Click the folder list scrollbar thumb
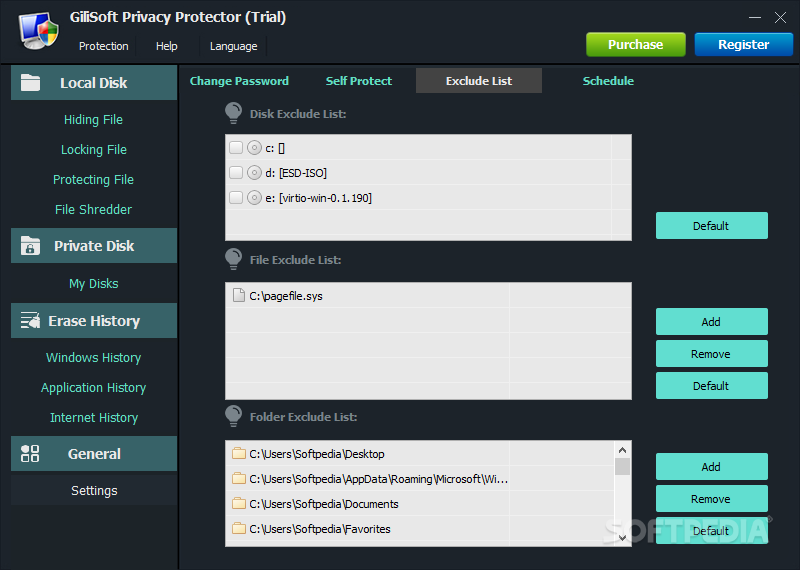800x570 pixels. click(622, 466)
